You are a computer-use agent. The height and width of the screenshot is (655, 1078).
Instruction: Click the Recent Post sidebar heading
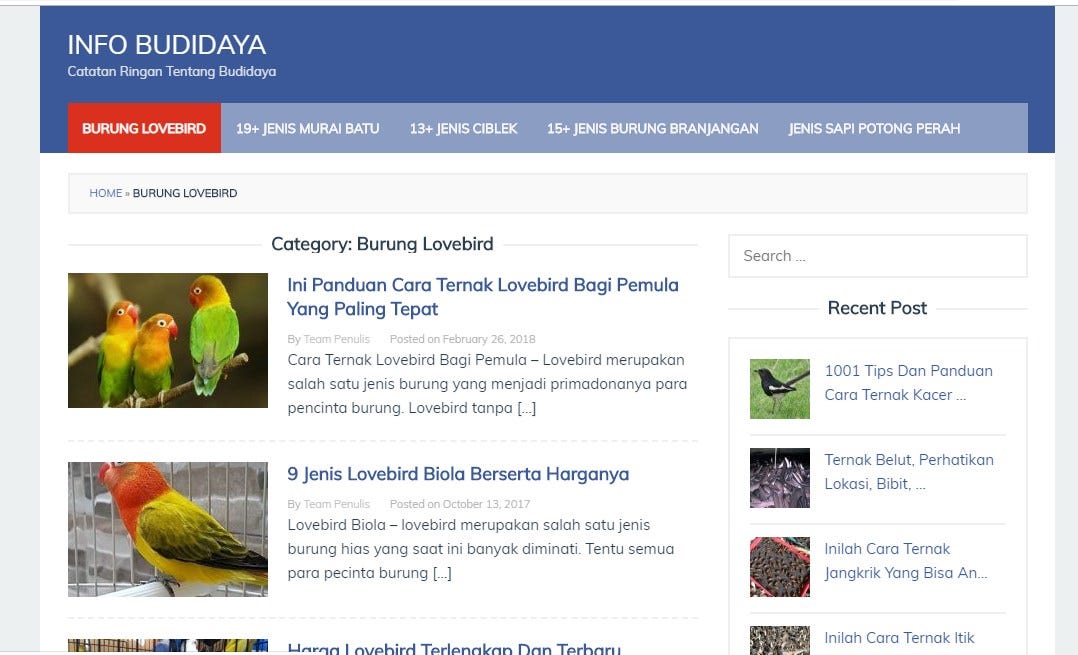point(877,308)
